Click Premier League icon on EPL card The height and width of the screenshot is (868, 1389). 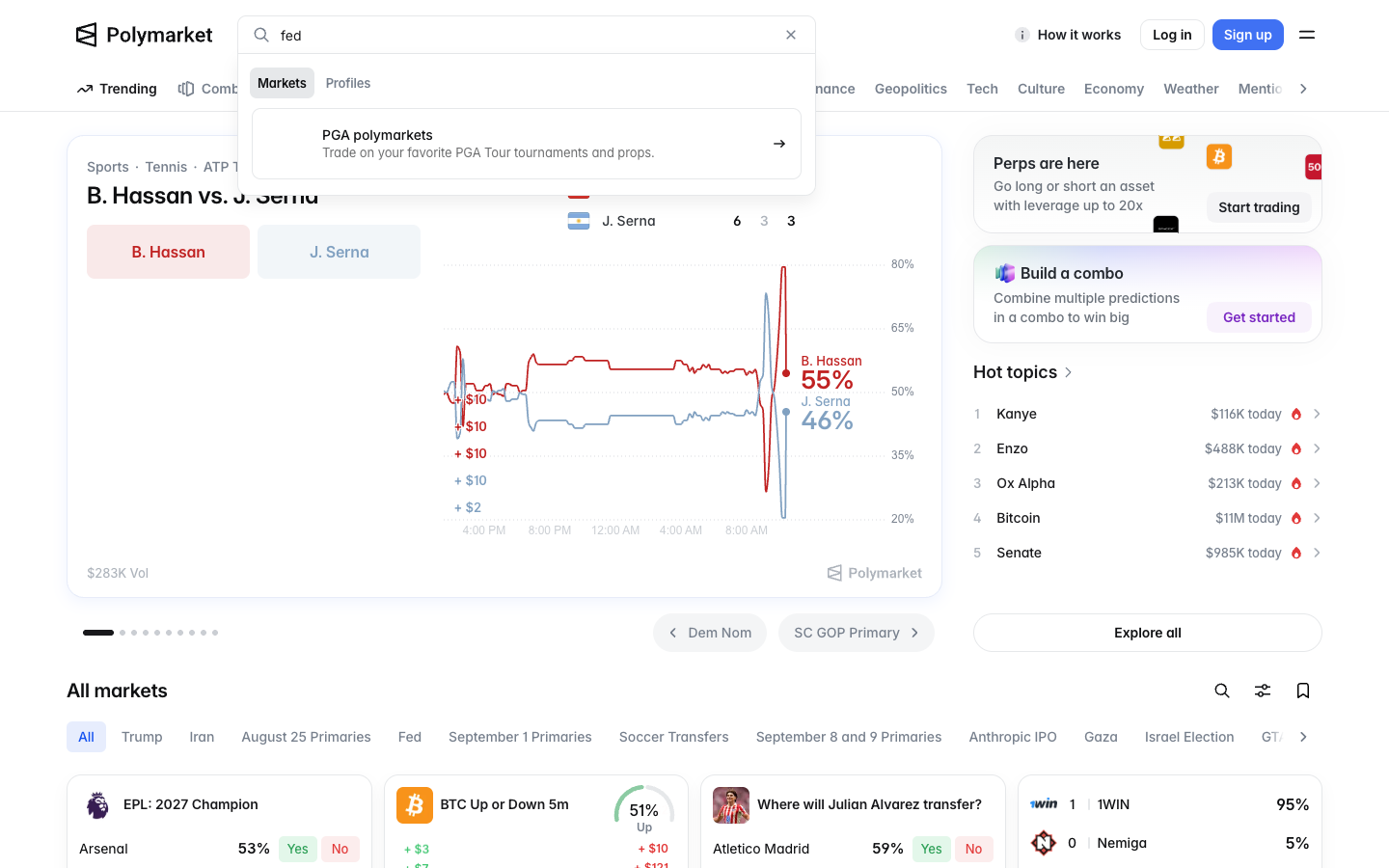97,804
